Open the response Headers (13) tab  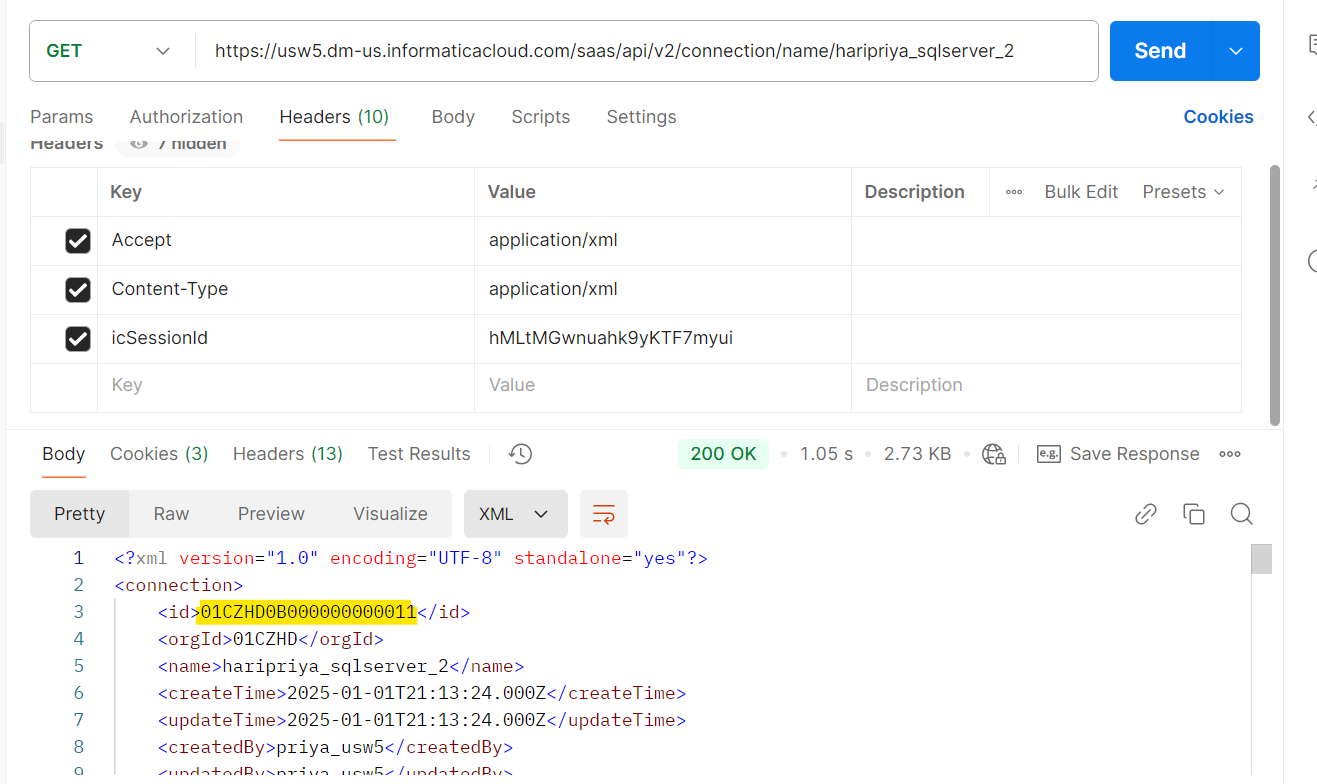(x=288, y=454)
